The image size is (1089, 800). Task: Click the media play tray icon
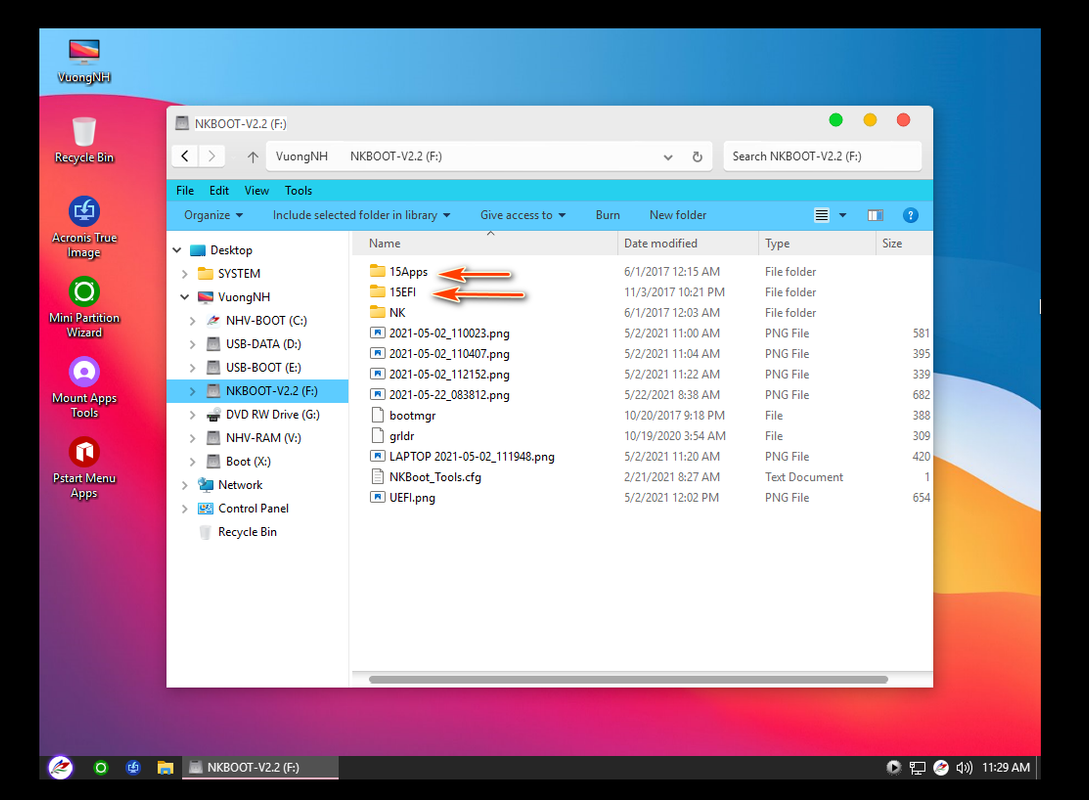tap(894, 767)
